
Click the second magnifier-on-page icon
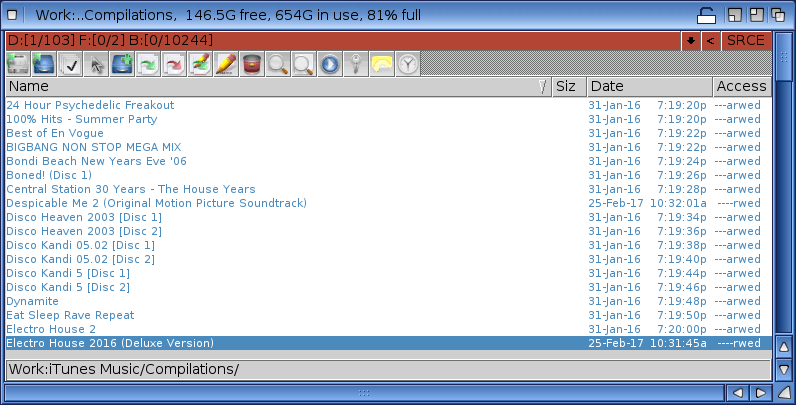click(304, 64)
